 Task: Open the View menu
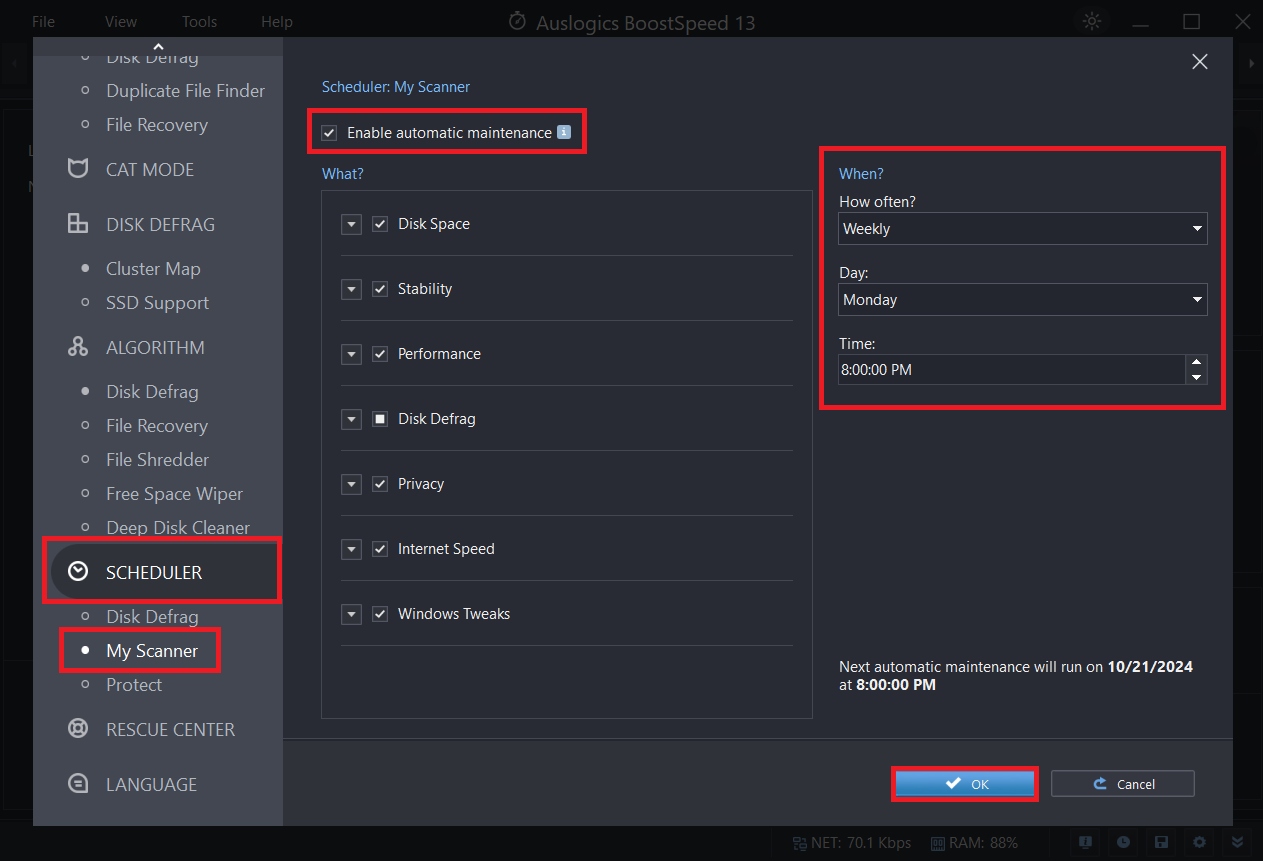click(x=121, y=21)
